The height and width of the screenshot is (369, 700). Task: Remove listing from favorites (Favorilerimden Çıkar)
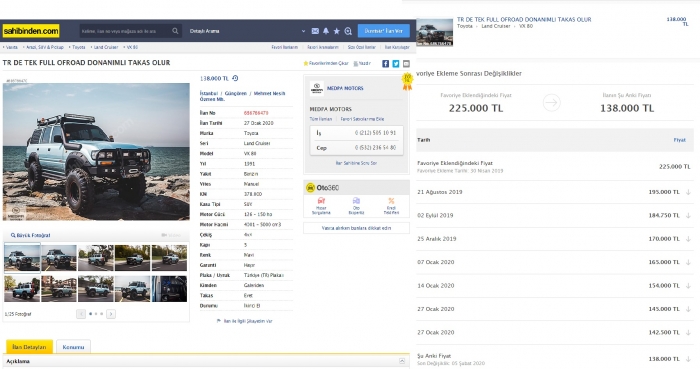pyautogui.click(x=326, y=63)
